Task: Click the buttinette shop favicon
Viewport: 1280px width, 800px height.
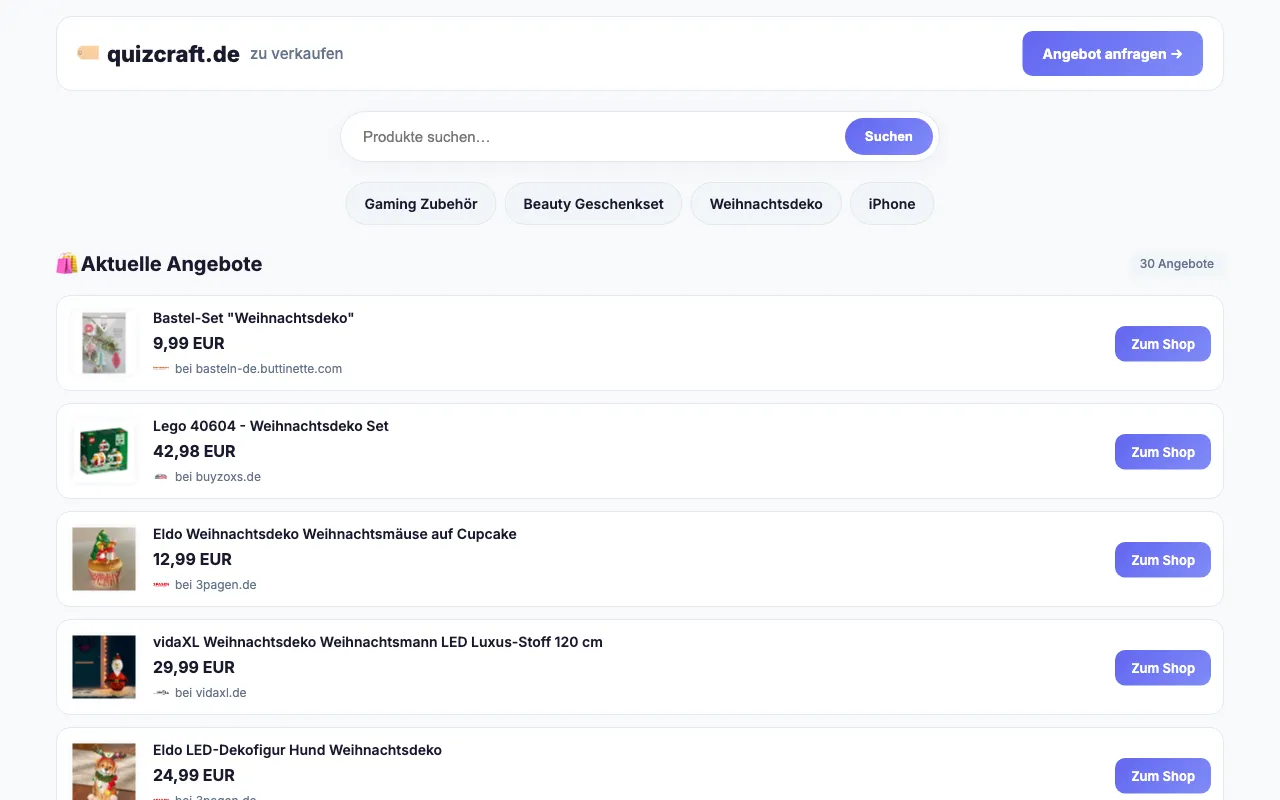Action: click(x=161, y=369)
